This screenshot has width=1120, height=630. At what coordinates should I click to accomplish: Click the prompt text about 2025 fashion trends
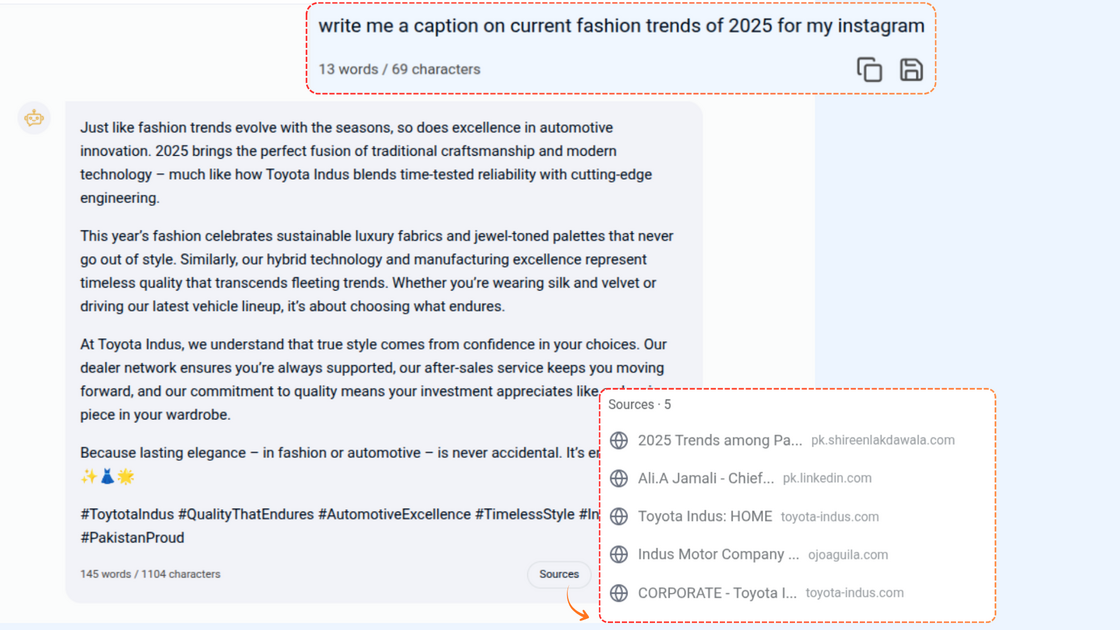point(621,26)
